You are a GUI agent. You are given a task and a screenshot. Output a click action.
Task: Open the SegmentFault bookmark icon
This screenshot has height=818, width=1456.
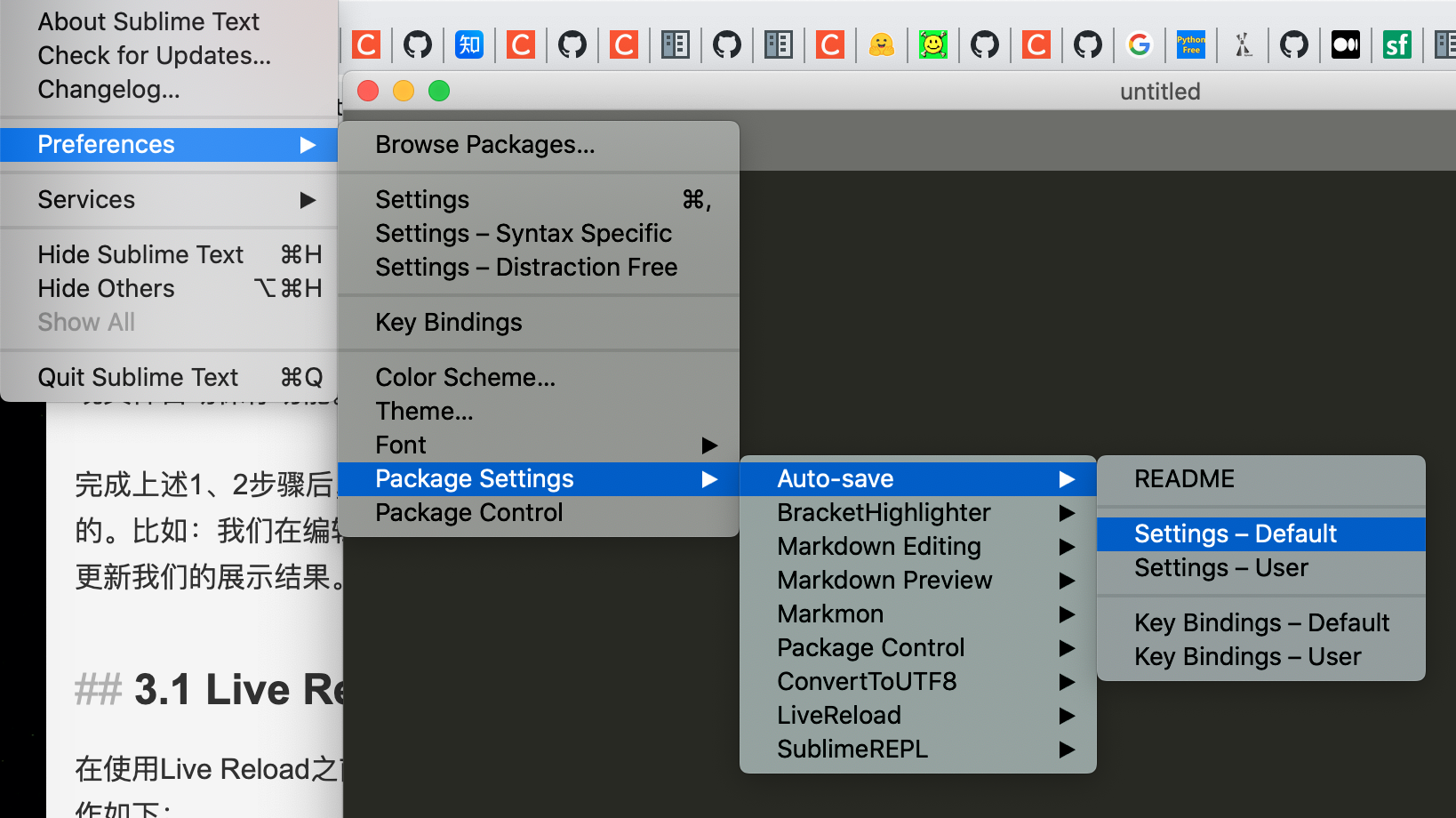coord(1396,44)
